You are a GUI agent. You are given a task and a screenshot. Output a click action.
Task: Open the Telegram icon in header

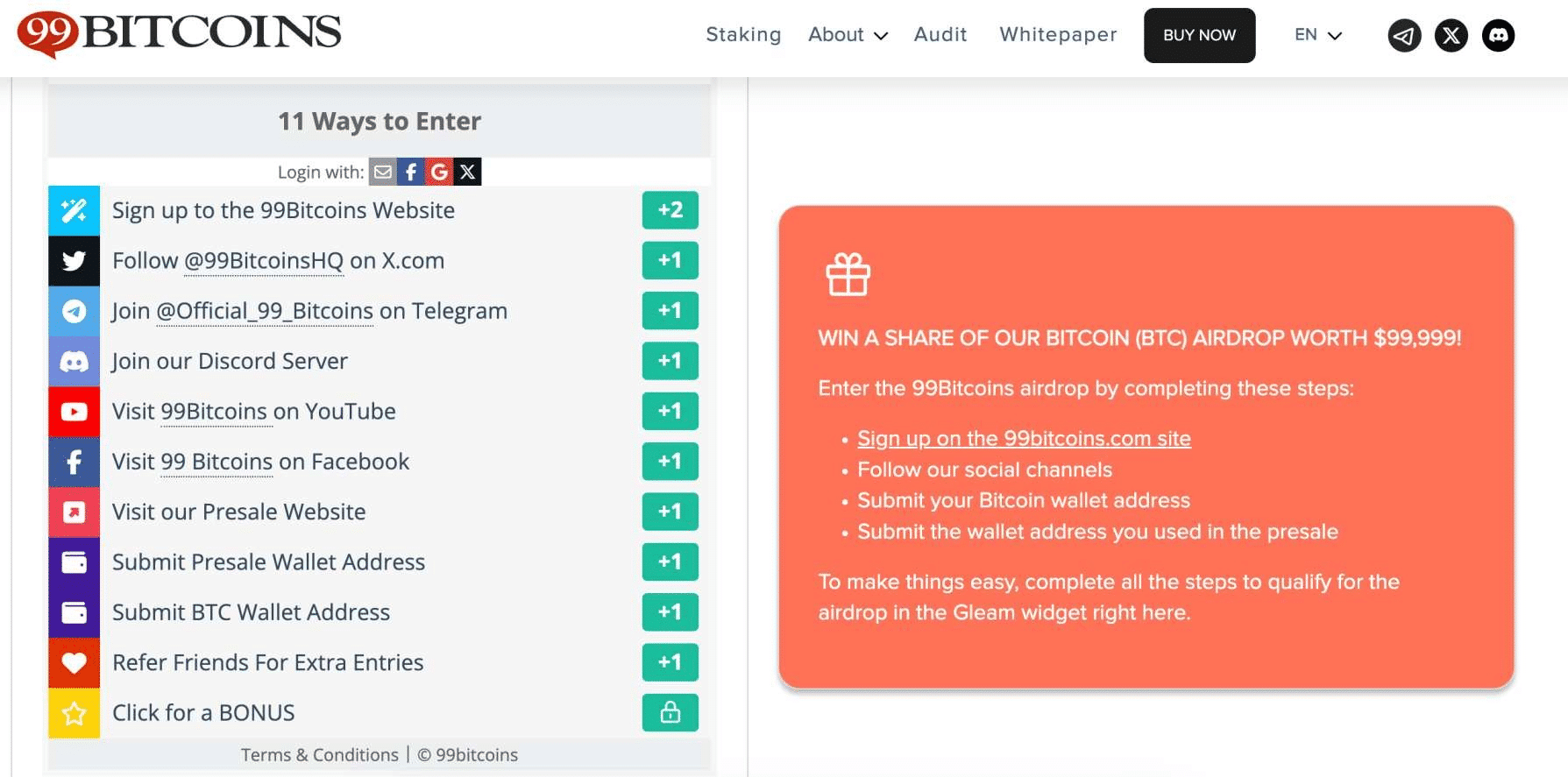1404,36
